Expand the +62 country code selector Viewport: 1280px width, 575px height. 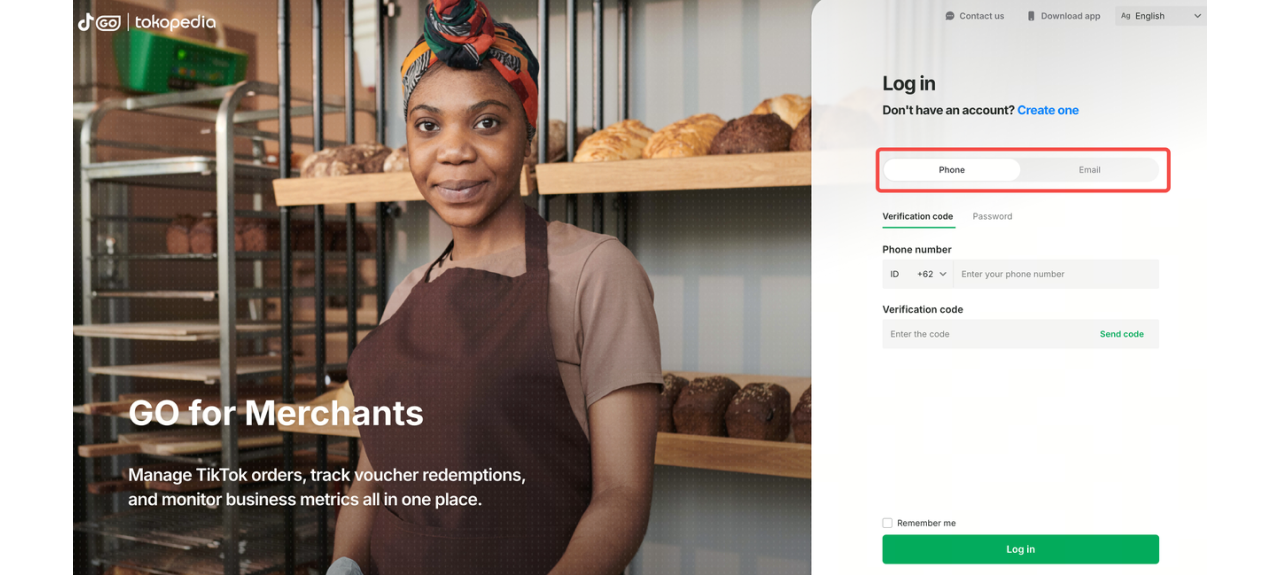[931, 274]
